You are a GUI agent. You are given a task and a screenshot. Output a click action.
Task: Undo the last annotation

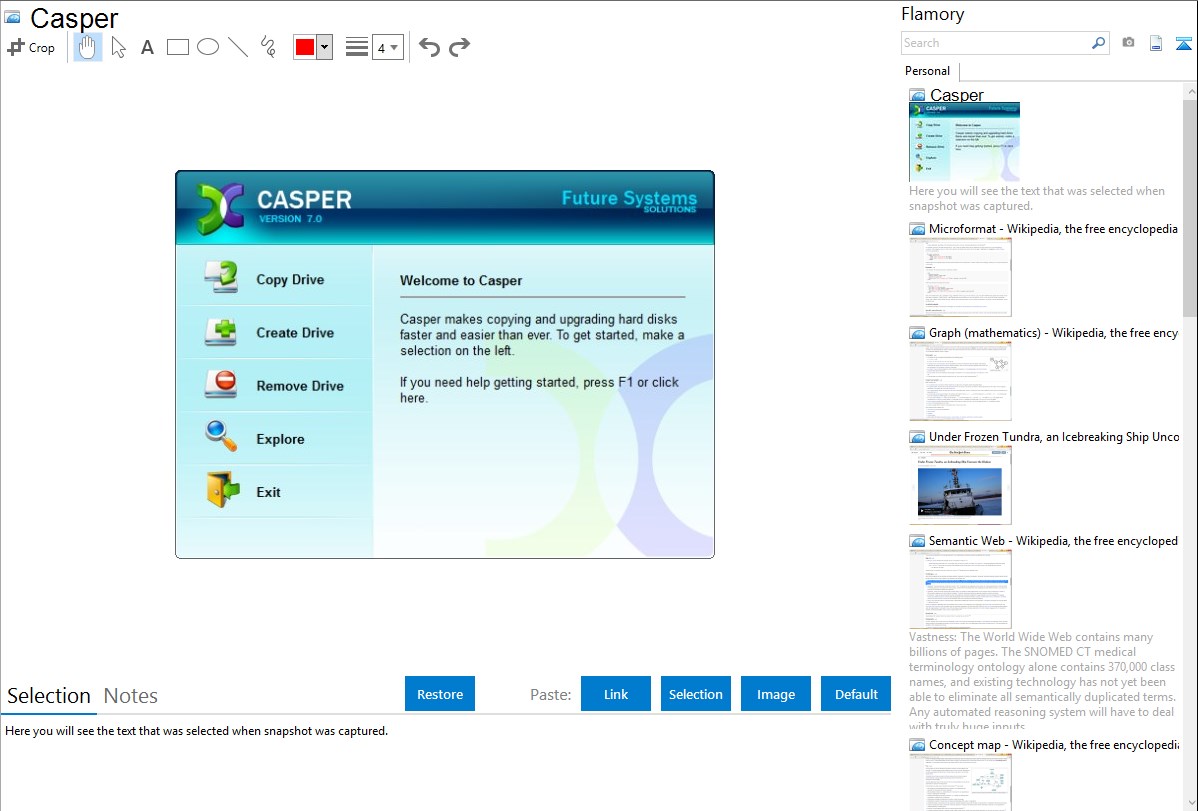pos(429,47)
